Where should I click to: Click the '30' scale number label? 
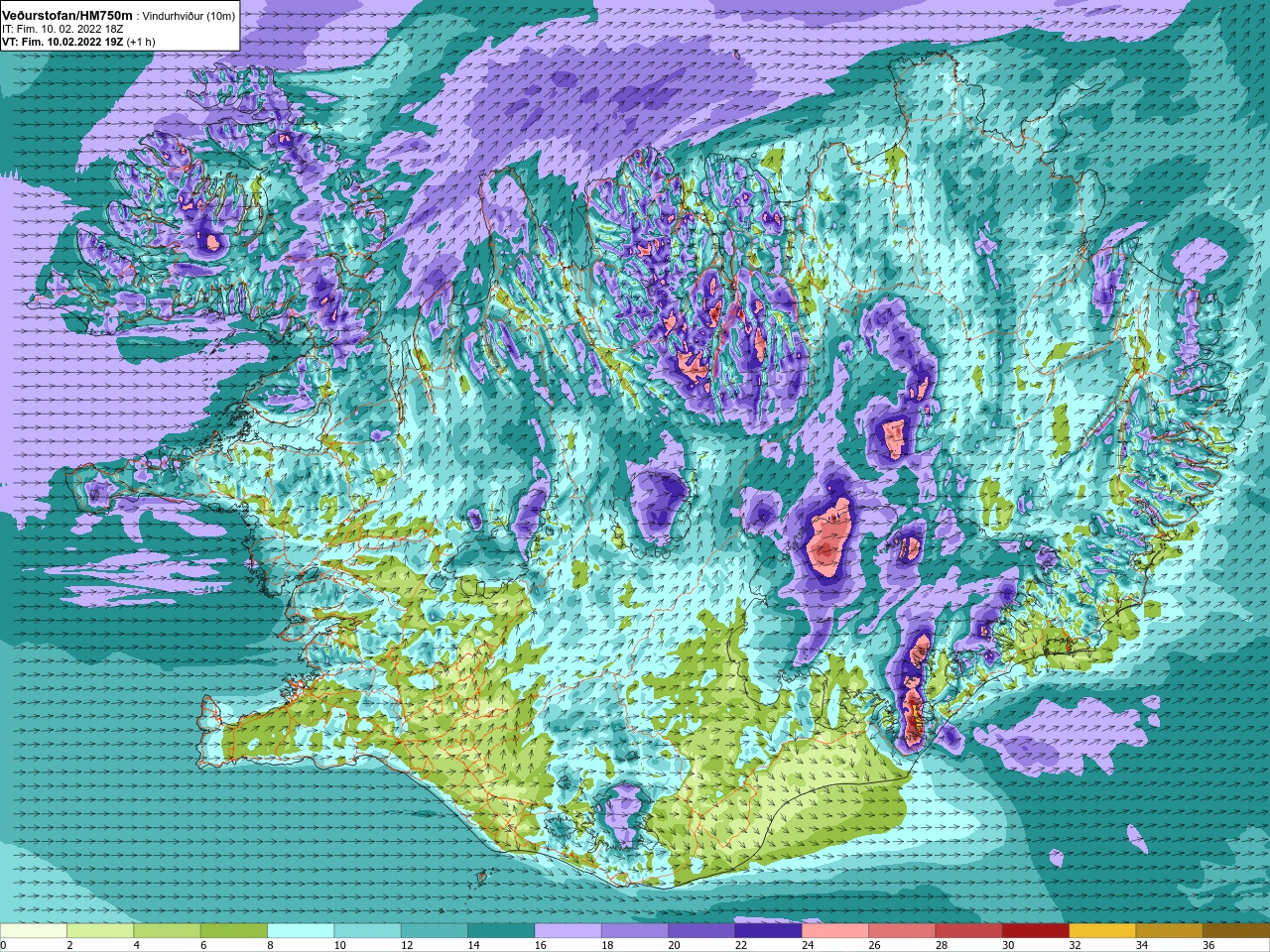[x=1009, y=945]
